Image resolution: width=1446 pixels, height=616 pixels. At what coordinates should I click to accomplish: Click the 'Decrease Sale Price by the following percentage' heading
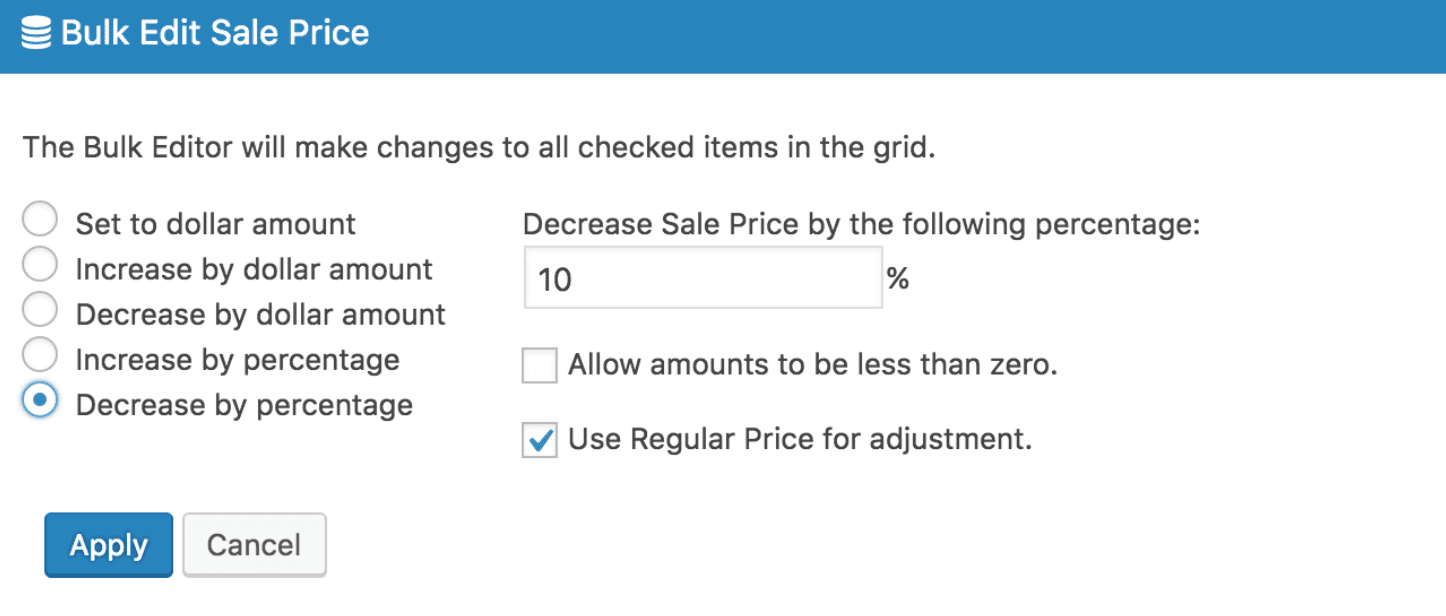(861, 224)
